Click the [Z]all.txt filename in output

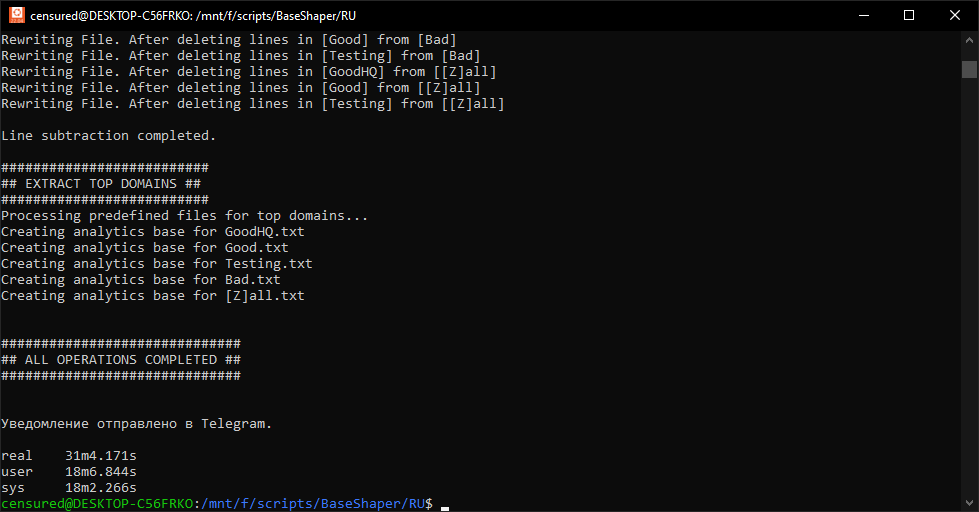point(264,296)
